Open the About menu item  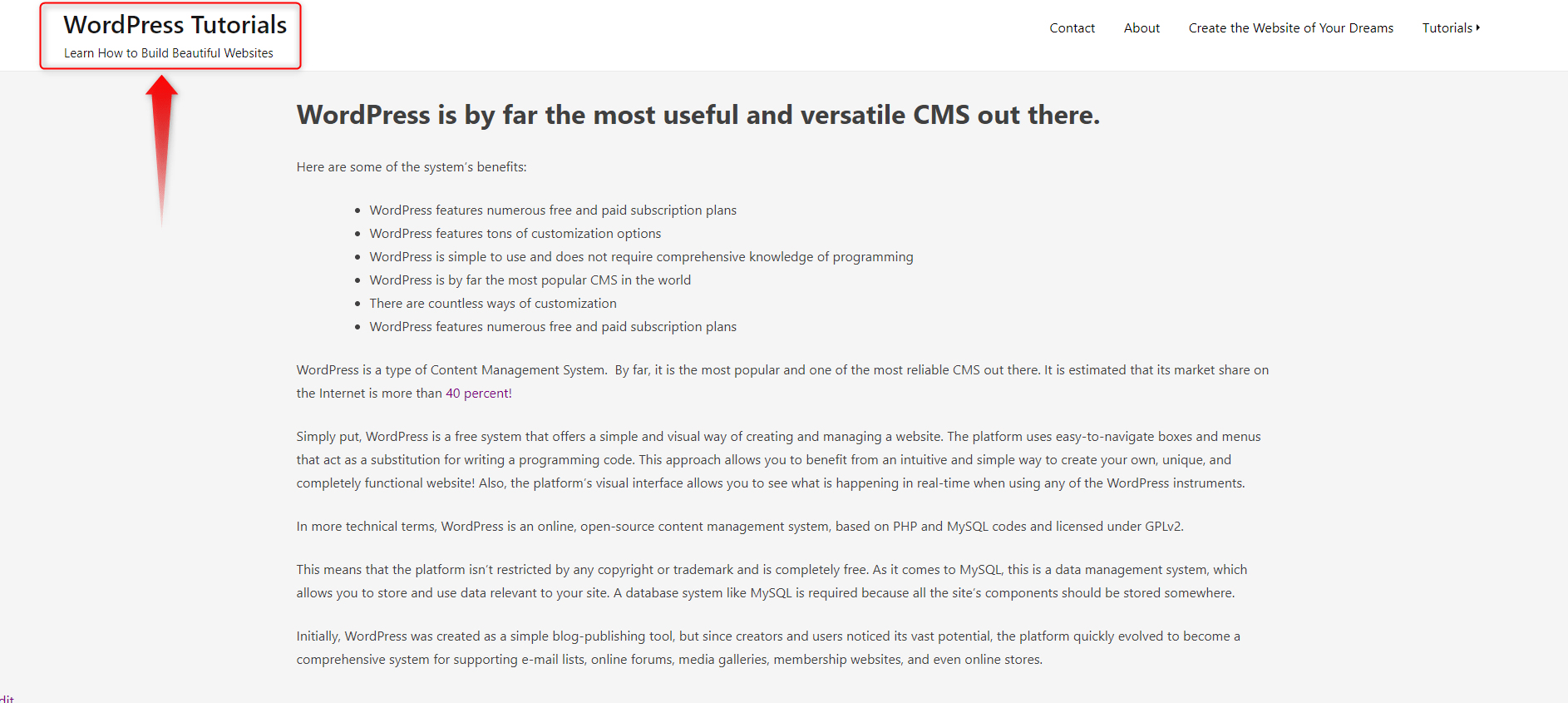click(x=1141, y=28)
